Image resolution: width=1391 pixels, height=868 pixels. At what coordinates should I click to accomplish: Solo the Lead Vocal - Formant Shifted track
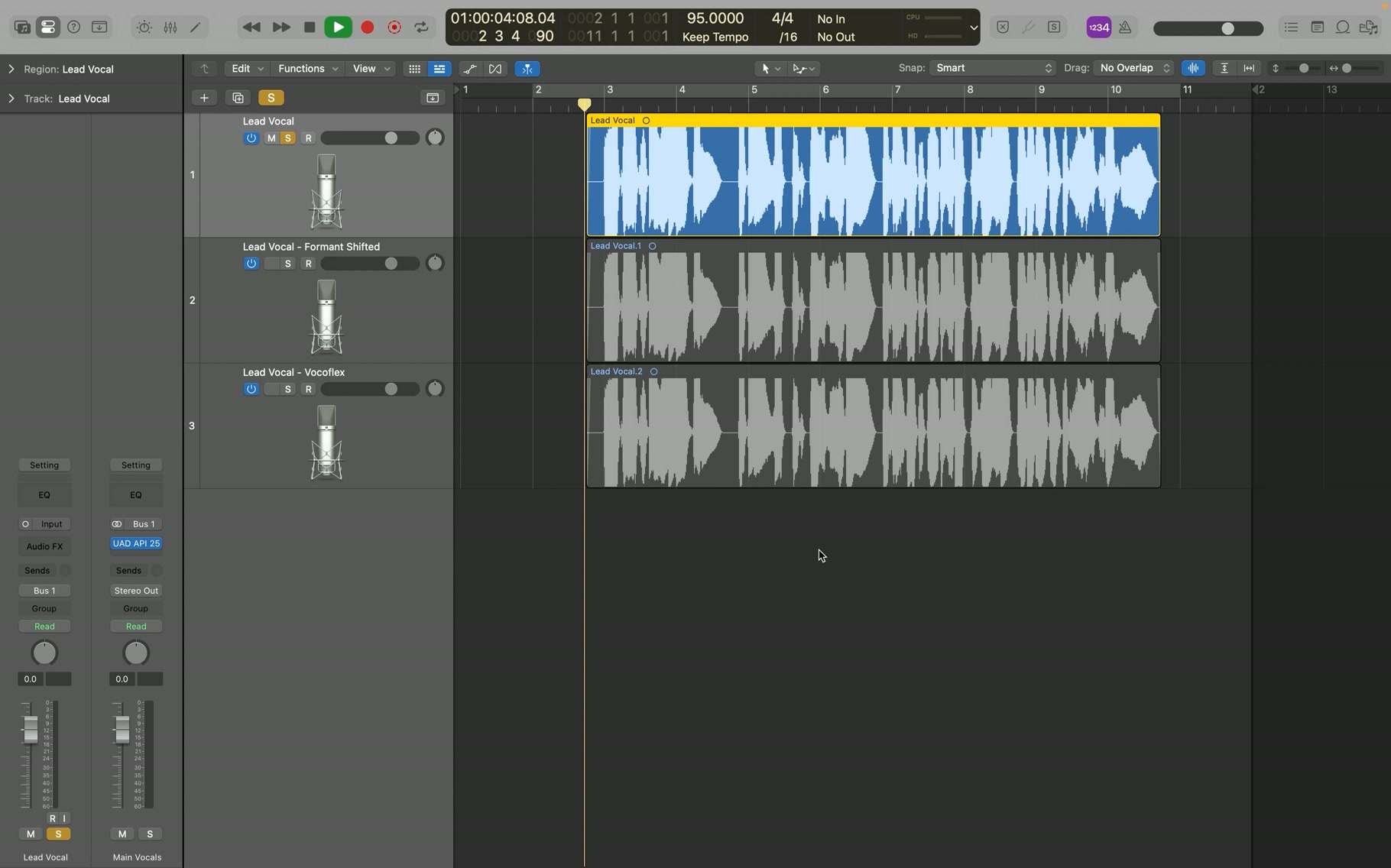pyautogui.click(x=288, y=264)
